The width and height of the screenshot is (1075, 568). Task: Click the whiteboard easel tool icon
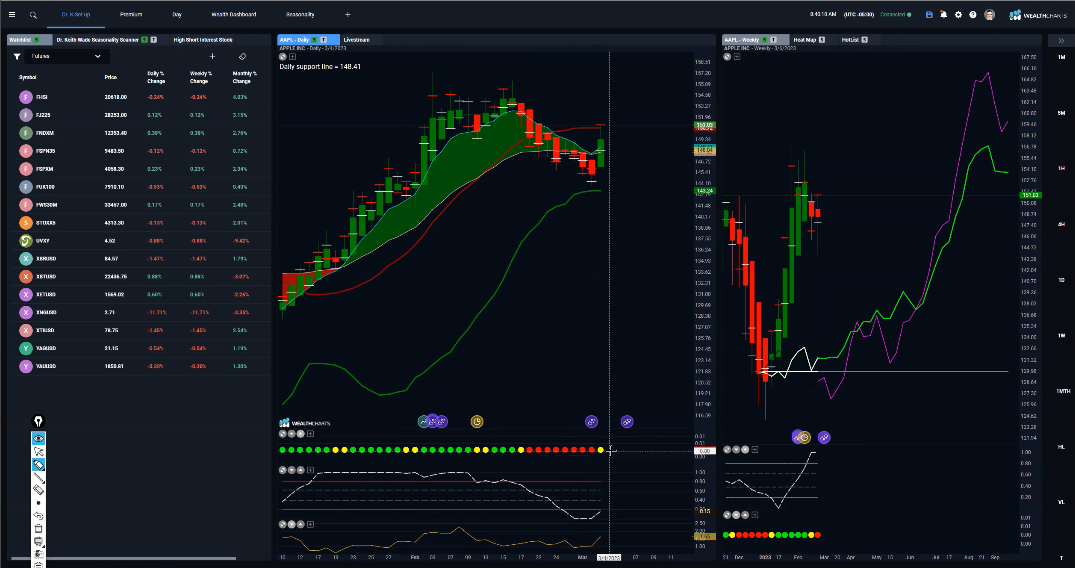[x=38, y=541]
